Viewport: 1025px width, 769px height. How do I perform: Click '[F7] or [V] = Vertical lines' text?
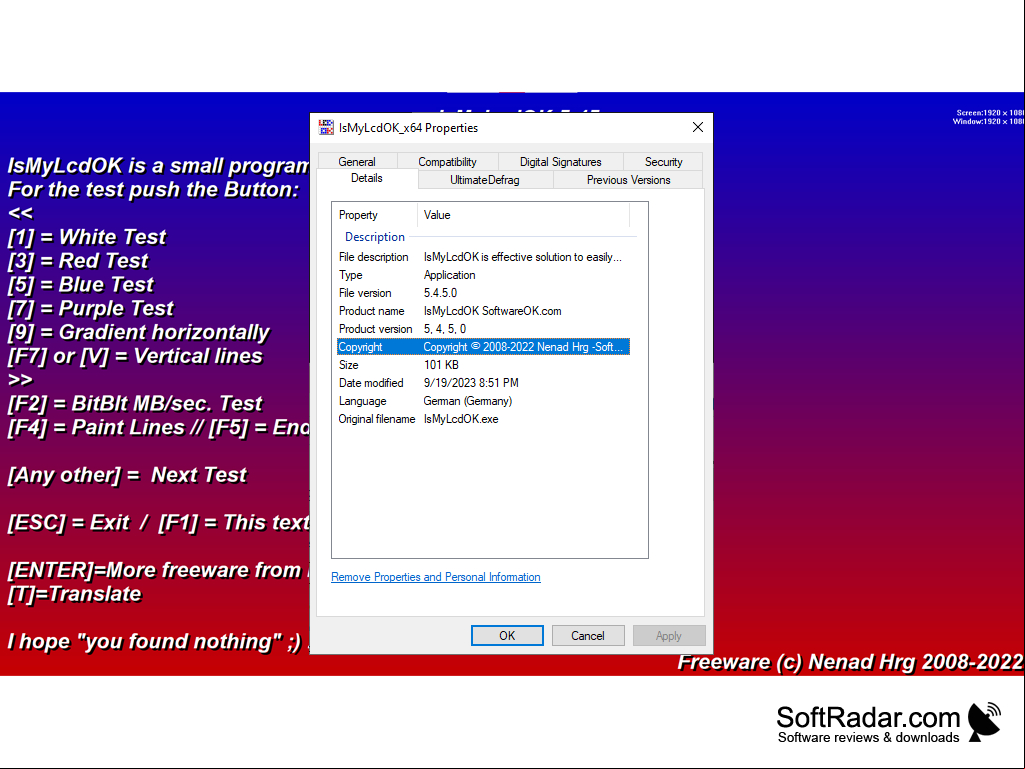(x=135, y=356)
